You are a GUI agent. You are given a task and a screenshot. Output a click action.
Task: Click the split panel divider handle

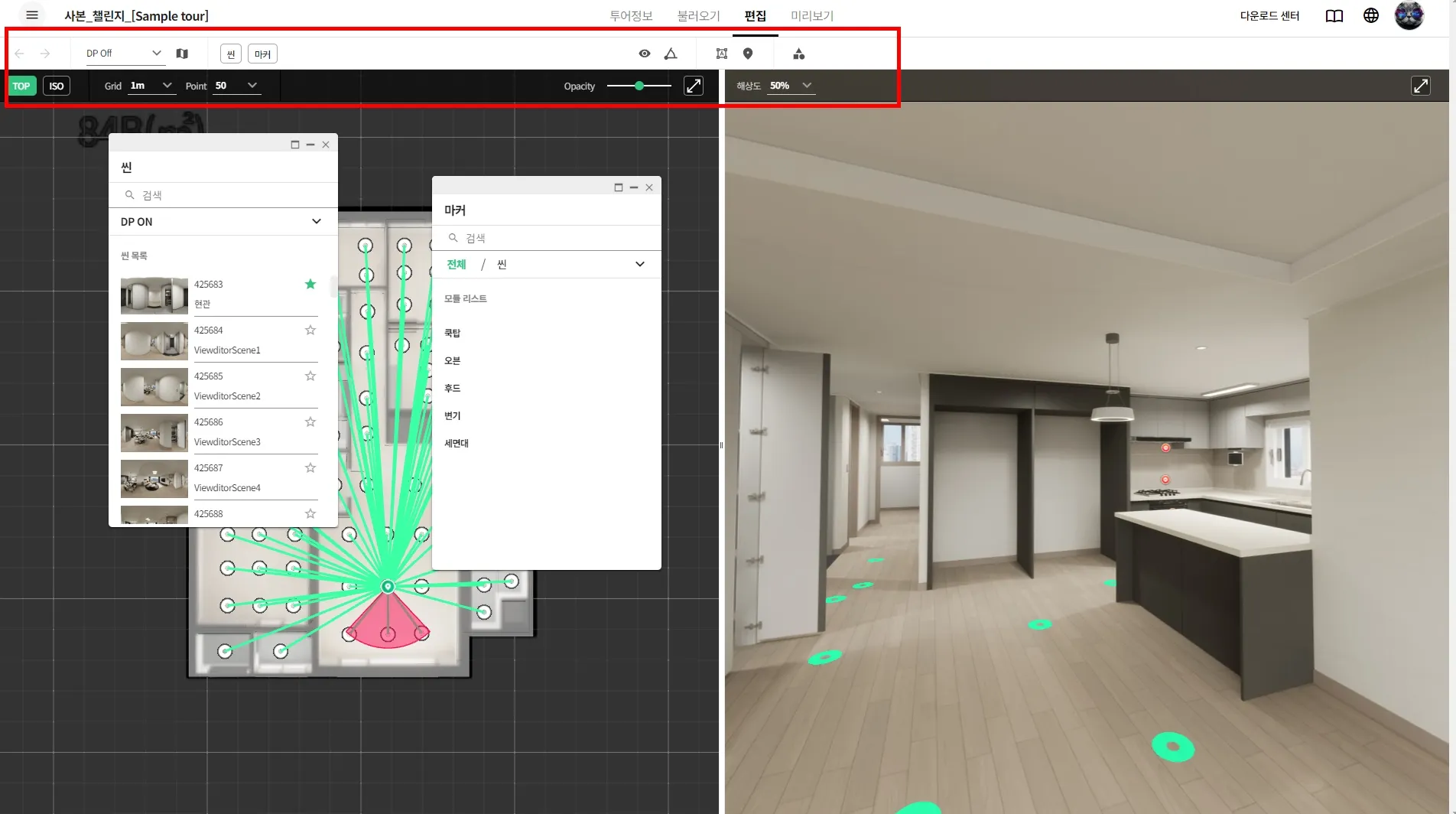pos(721,445)
